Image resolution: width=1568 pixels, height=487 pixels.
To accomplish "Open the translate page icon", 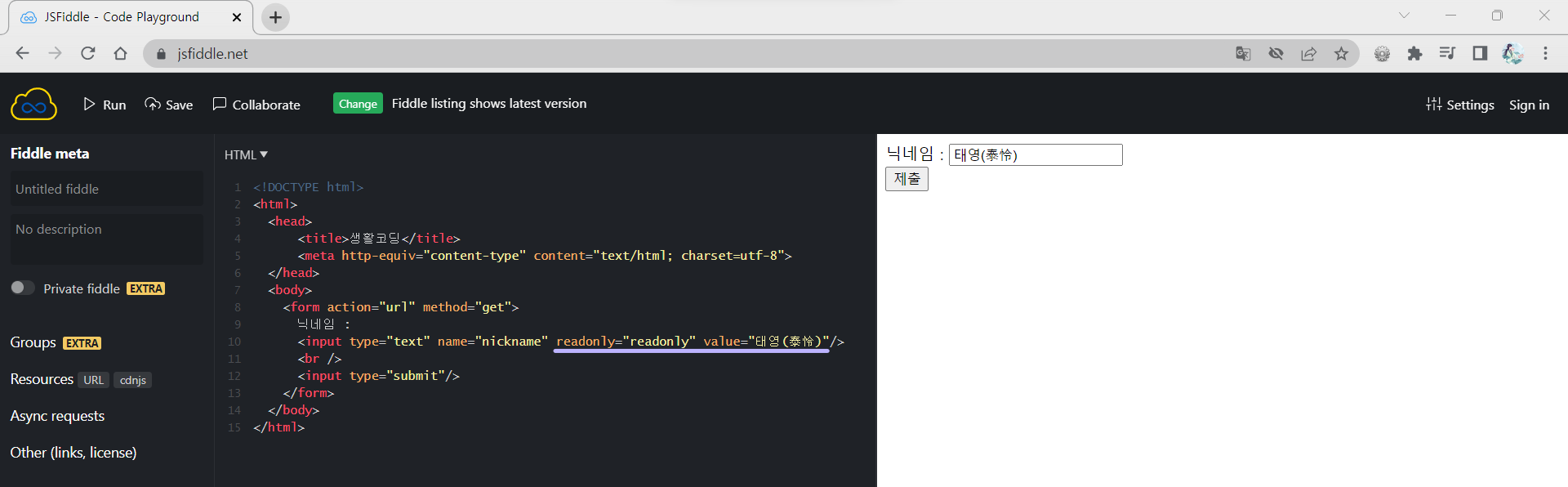I will pyautogui.click(x=1243, y=53).
